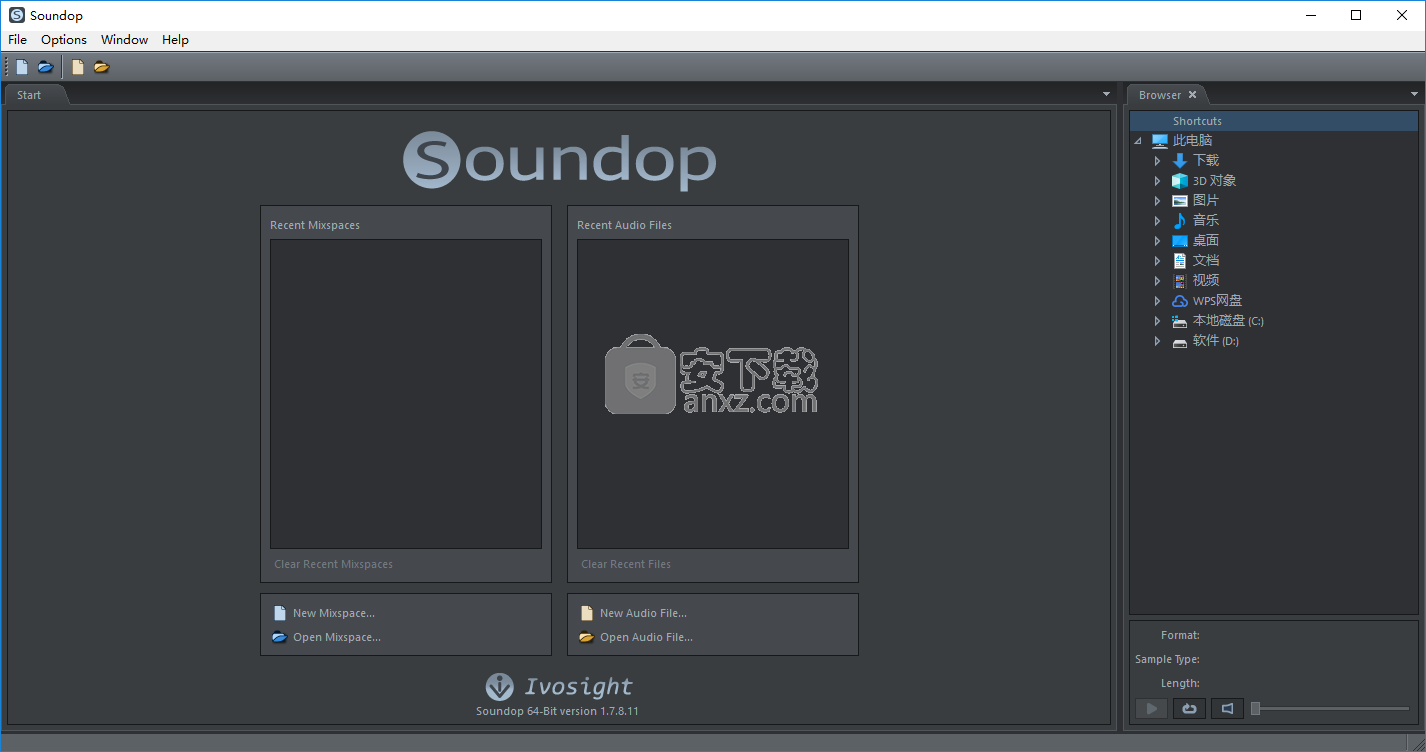Select the WPS网盘 cloud icon
The height and width of the screenshot is (752, 1426).
click(1180, 301)
